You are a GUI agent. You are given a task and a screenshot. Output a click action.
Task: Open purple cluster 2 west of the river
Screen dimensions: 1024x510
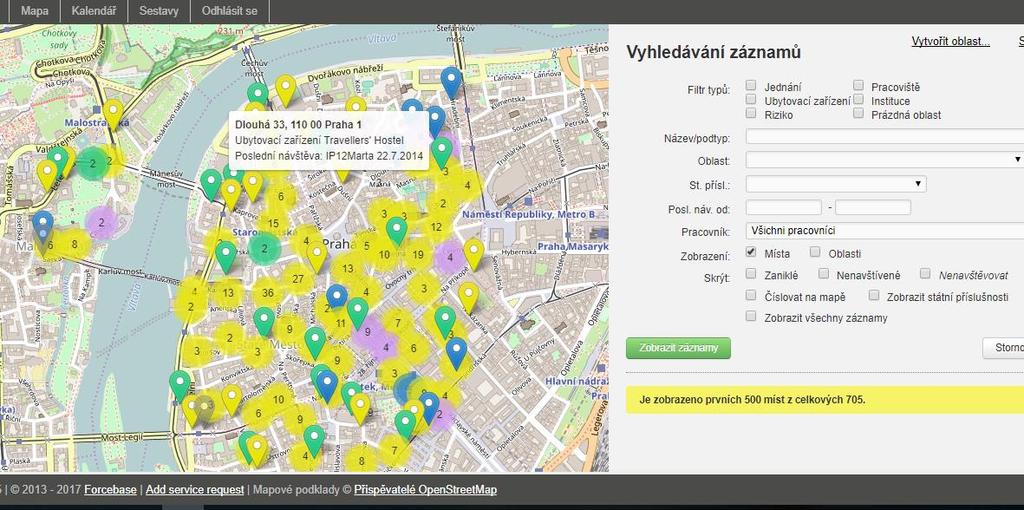[101, 223]
